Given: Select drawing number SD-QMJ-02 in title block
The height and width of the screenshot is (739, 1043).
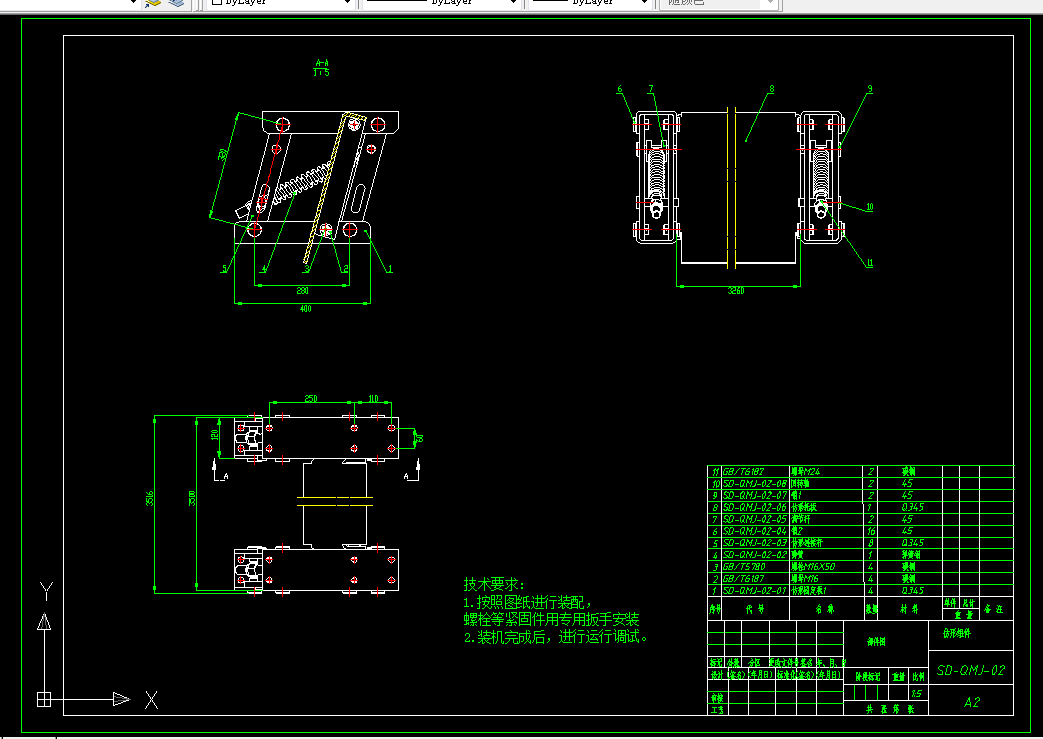Looking at the screenshot, I should click(970, 670).
